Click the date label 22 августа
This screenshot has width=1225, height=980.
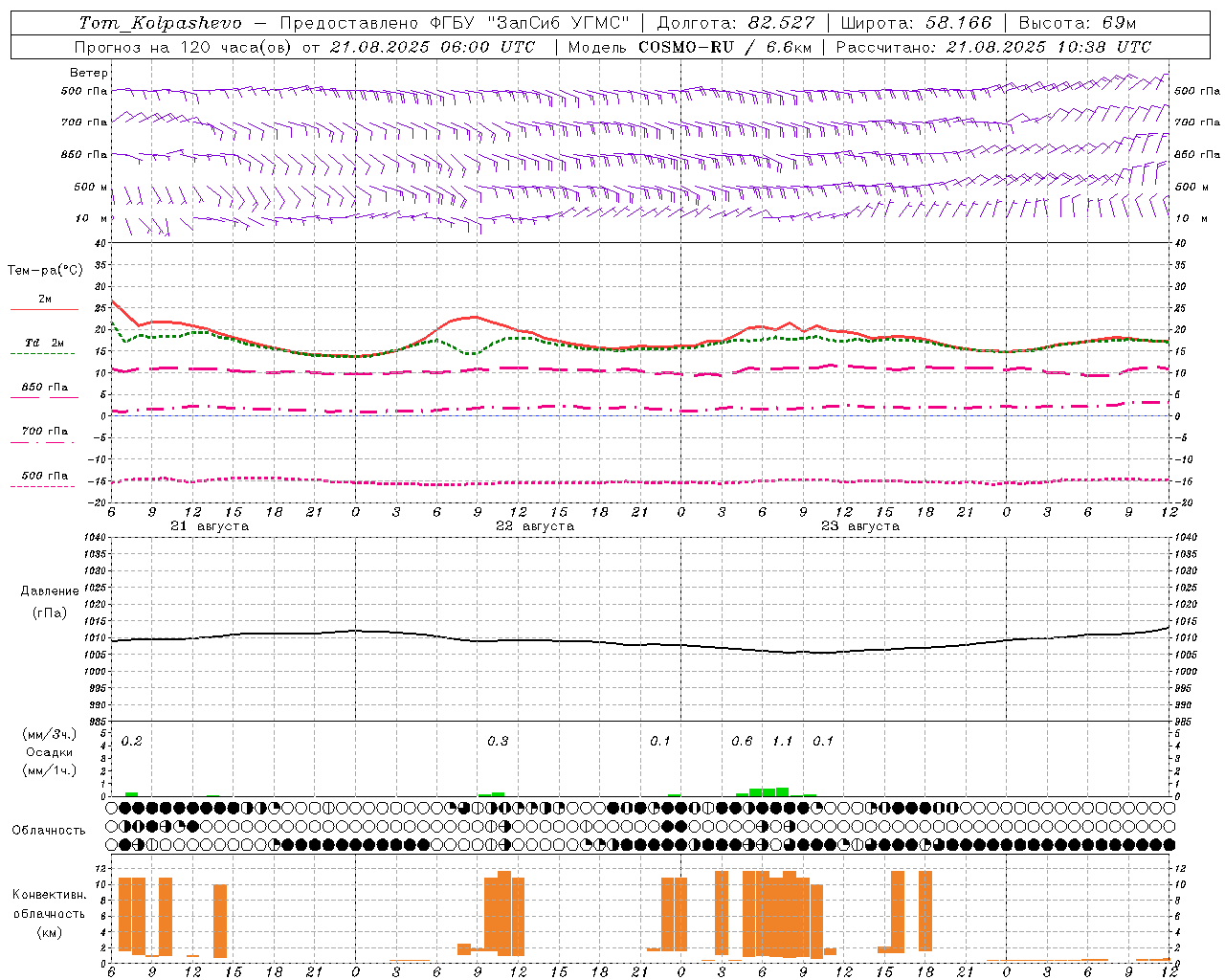tap(535, 526)
